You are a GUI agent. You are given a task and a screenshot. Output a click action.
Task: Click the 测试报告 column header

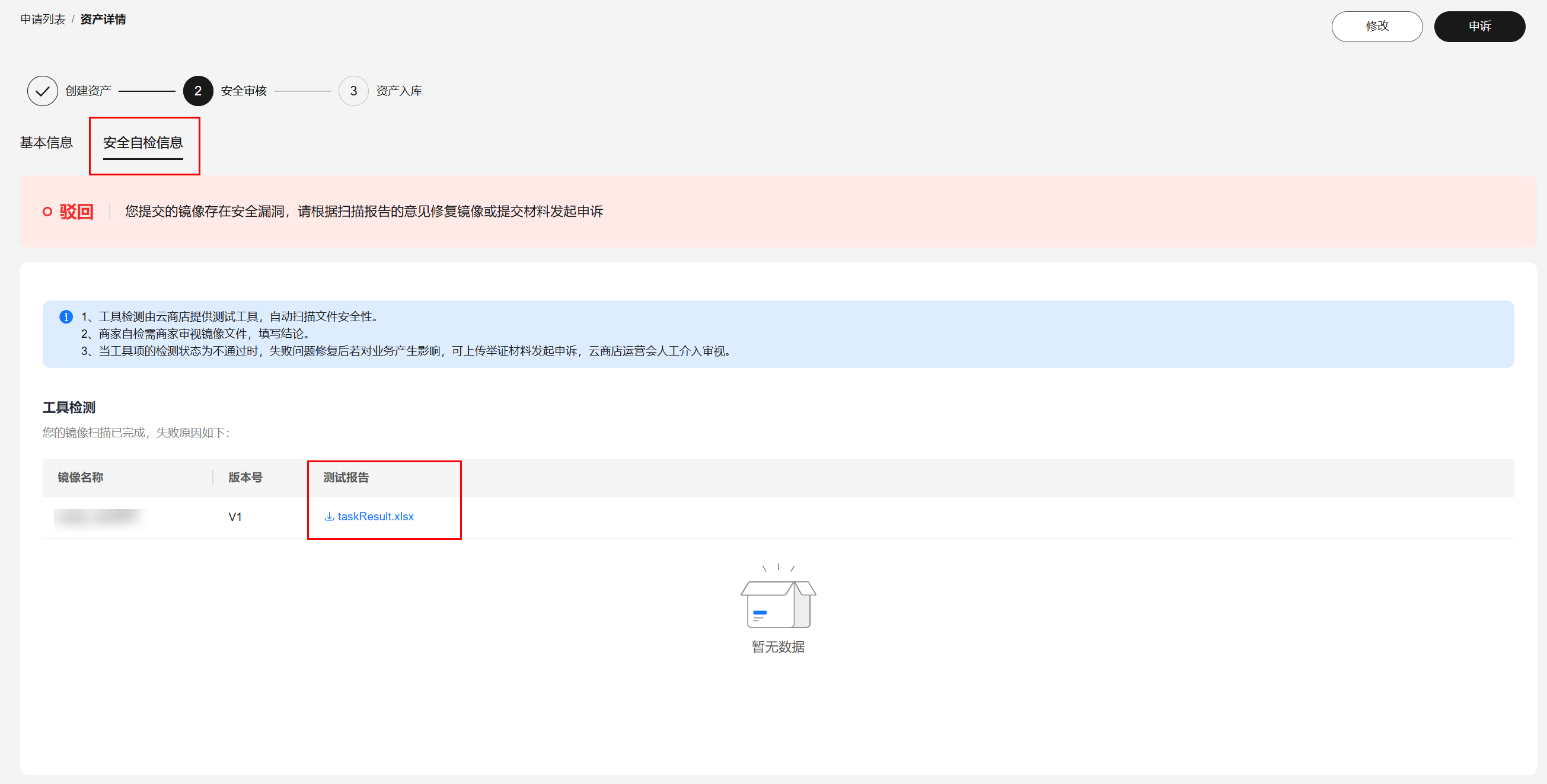pos(346,477)
